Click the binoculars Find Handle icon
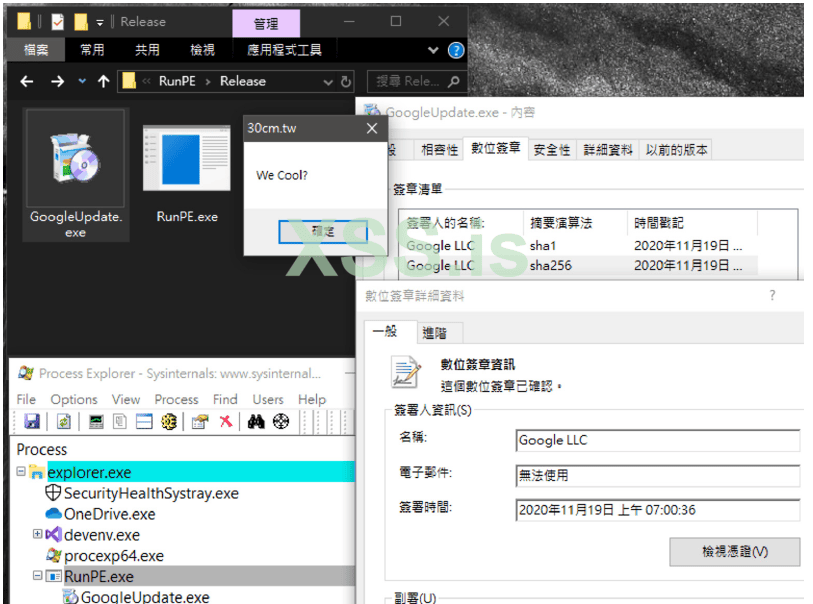This screenshot has width=813, height=604. point(256,422)
